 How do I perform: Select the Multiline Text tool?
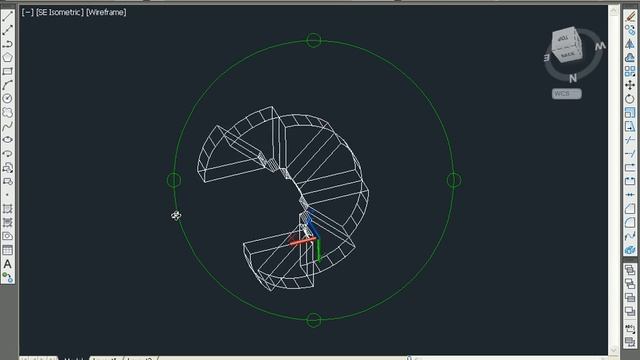7,264
